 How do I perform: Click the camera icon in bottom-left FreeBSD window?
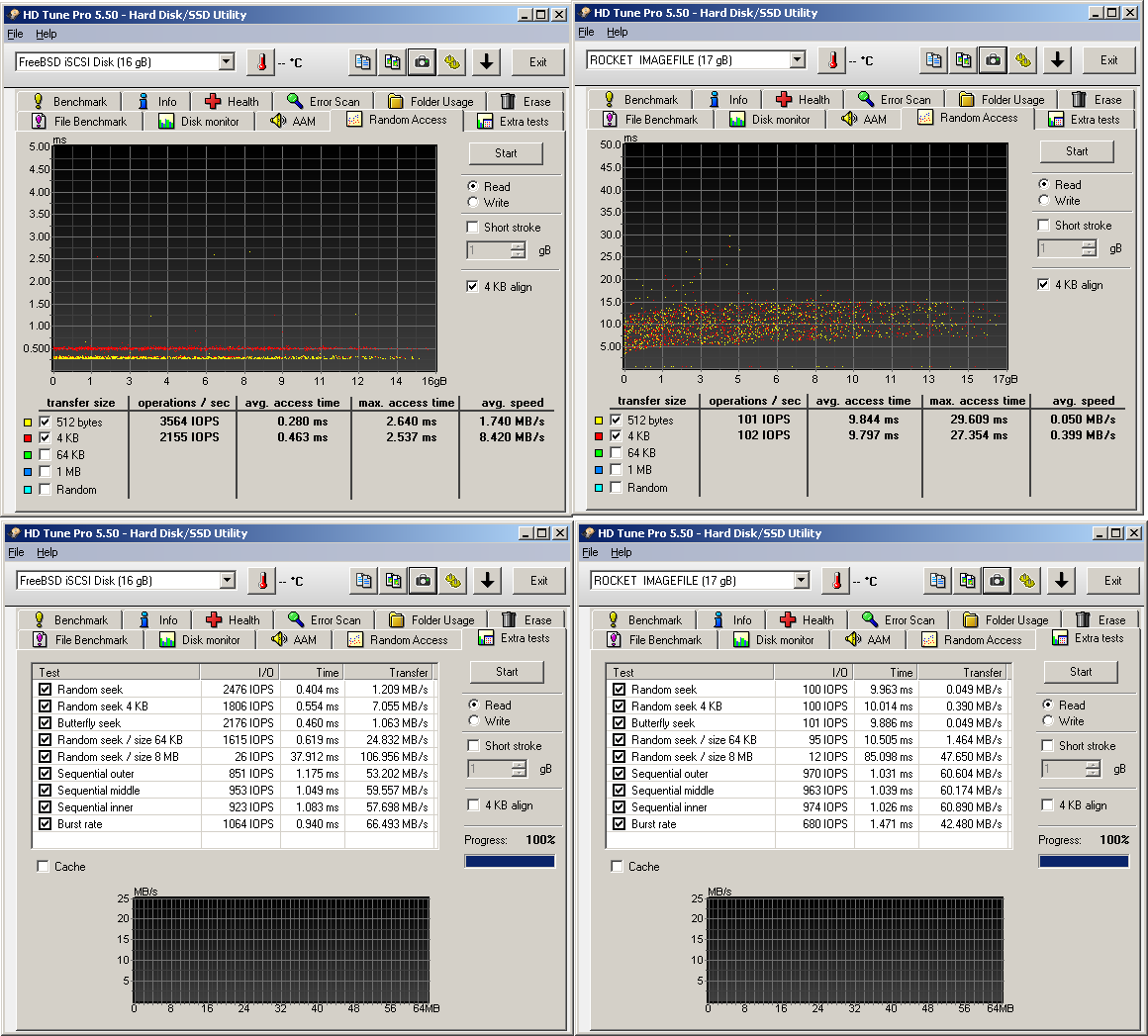(424, 581)
